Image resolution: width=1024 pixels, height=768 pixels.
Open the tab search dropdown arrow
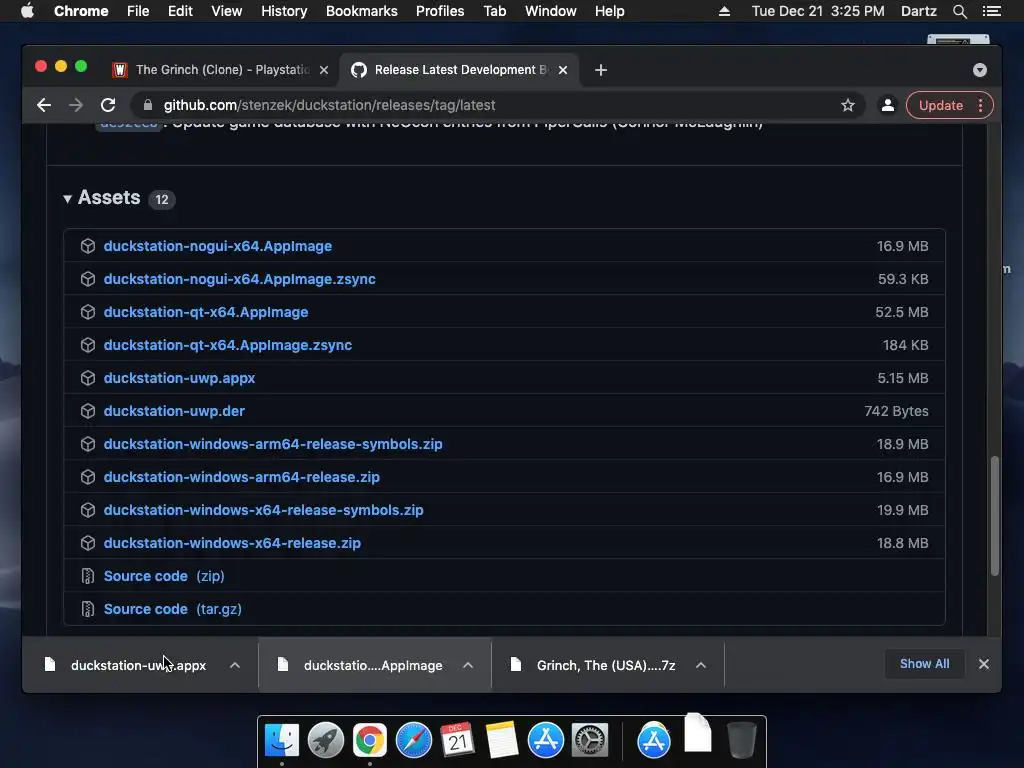[x=980, y=70]
